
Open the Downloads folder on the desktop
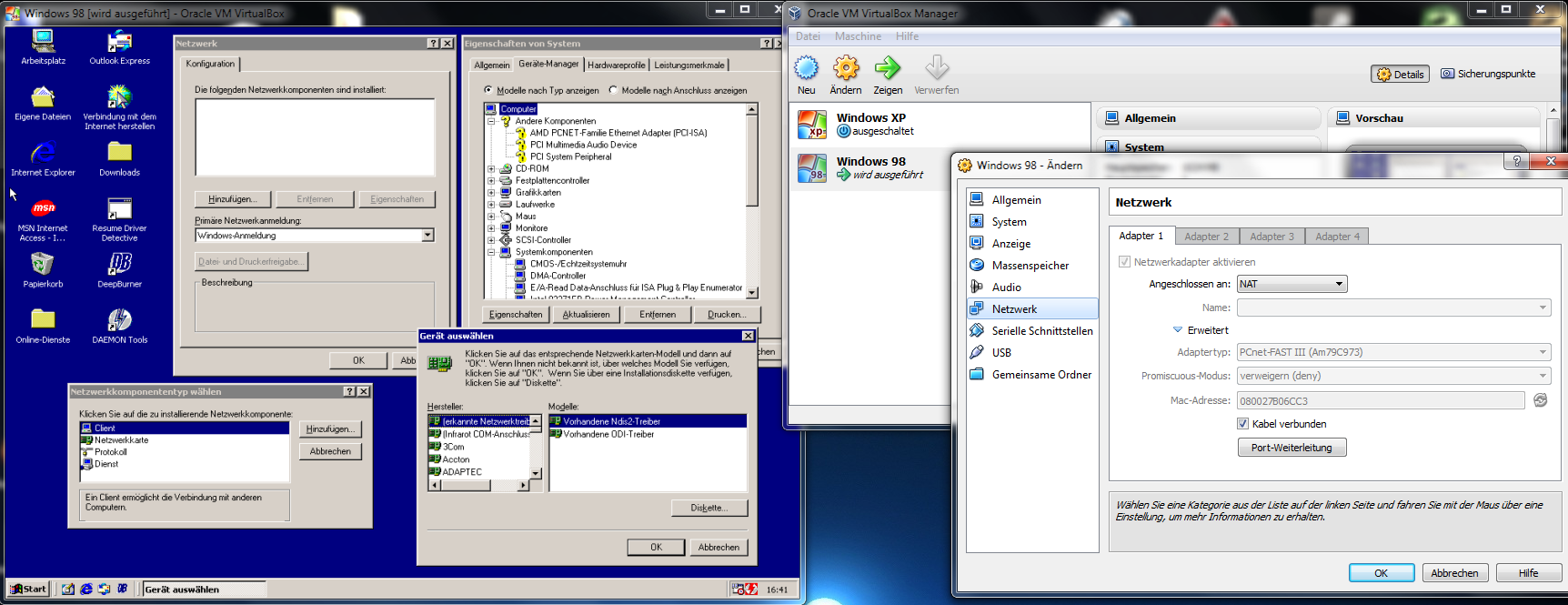tap(119, 158)
